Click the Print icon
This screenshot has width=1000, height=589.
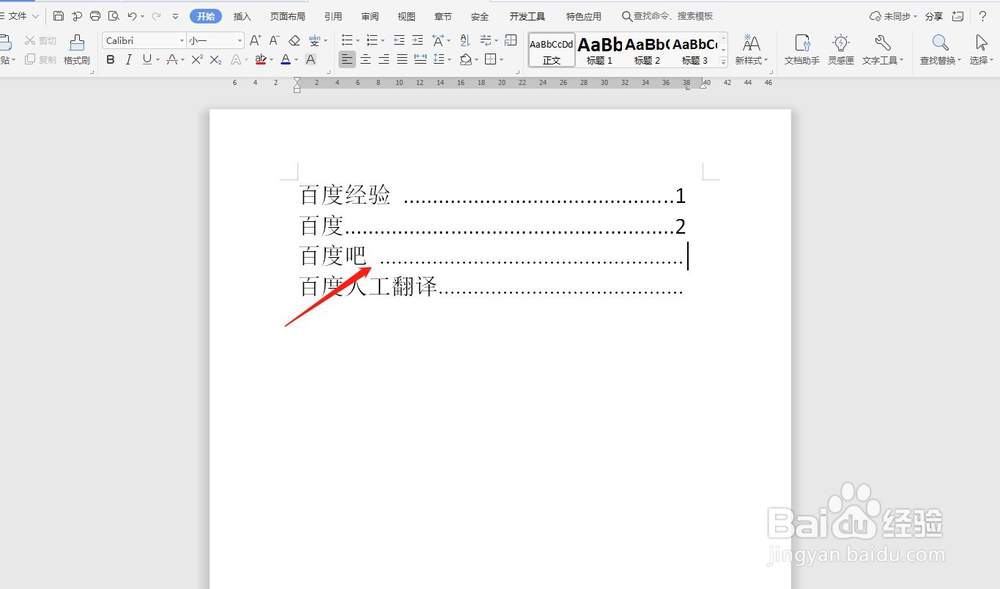pos(95,16)
